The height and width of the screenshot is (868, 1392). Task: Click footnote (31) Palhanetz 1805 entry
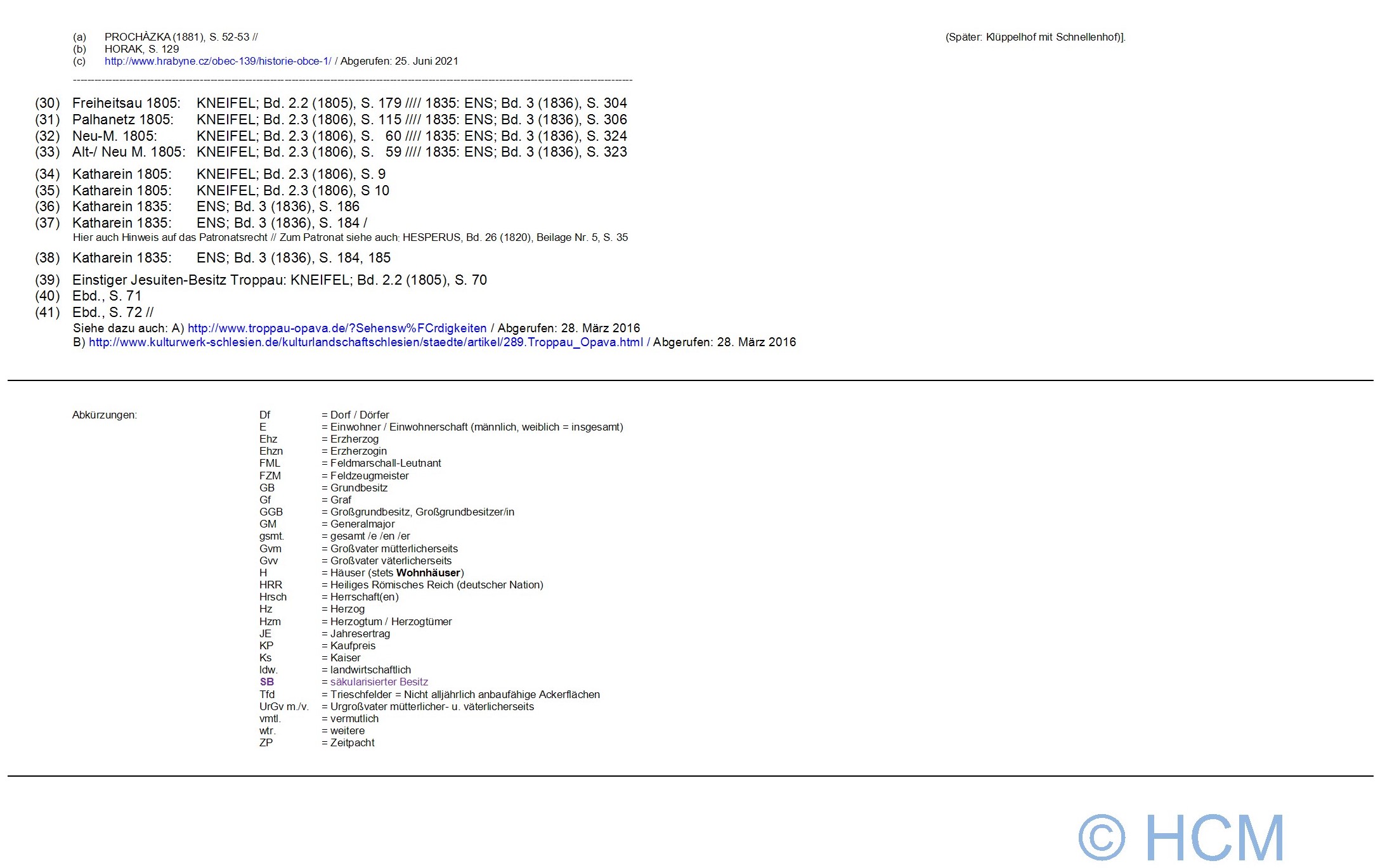pos(122,120)
